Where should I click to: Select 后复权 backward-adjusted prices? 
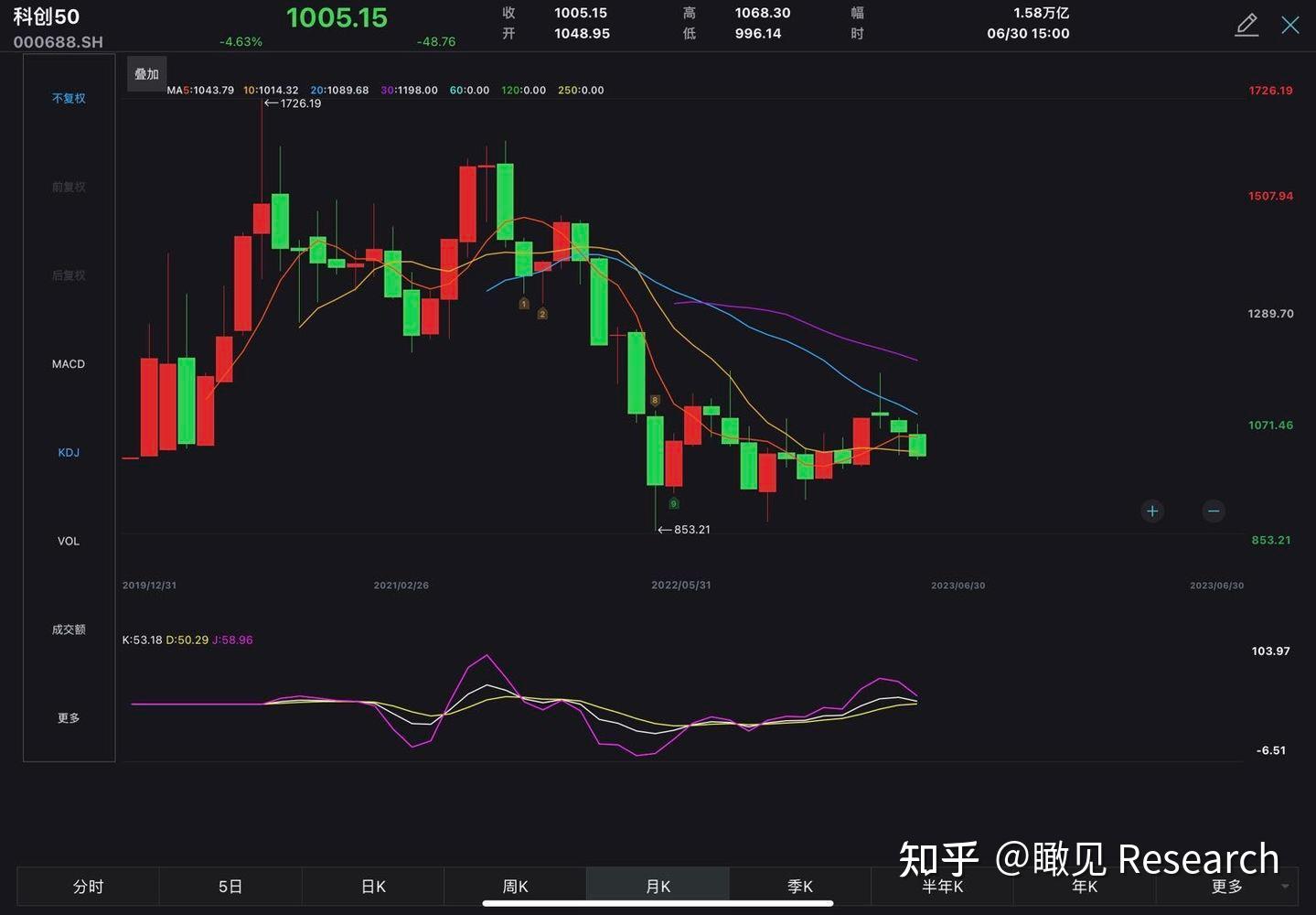[68, 275]
